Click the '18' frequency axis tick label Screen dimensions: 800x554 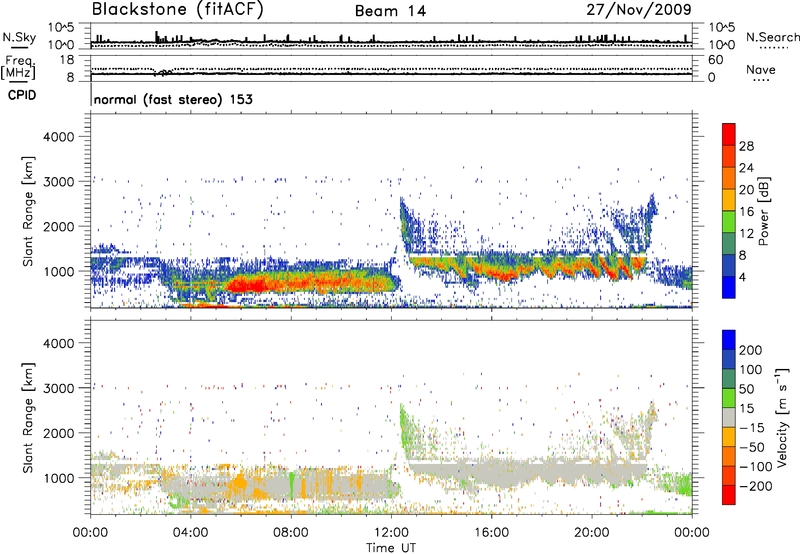click(67, 60)
